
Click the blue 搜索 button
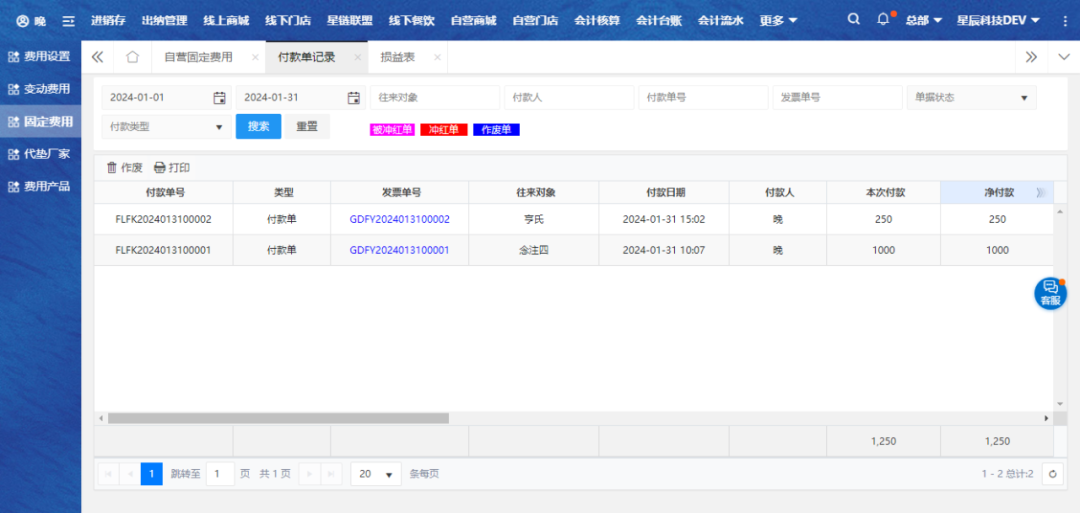[258, 127]
